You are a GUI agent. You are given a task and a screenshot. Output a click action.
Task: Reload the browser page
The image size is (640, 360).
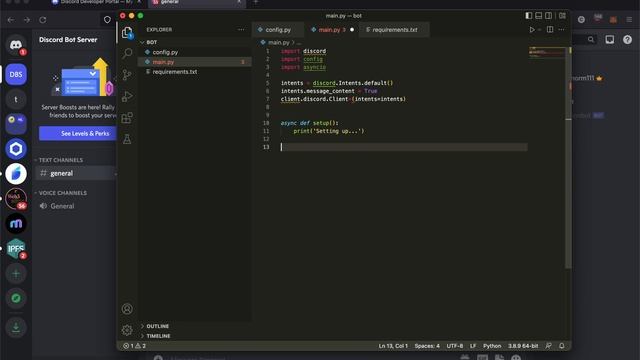[x=42, y=20]
